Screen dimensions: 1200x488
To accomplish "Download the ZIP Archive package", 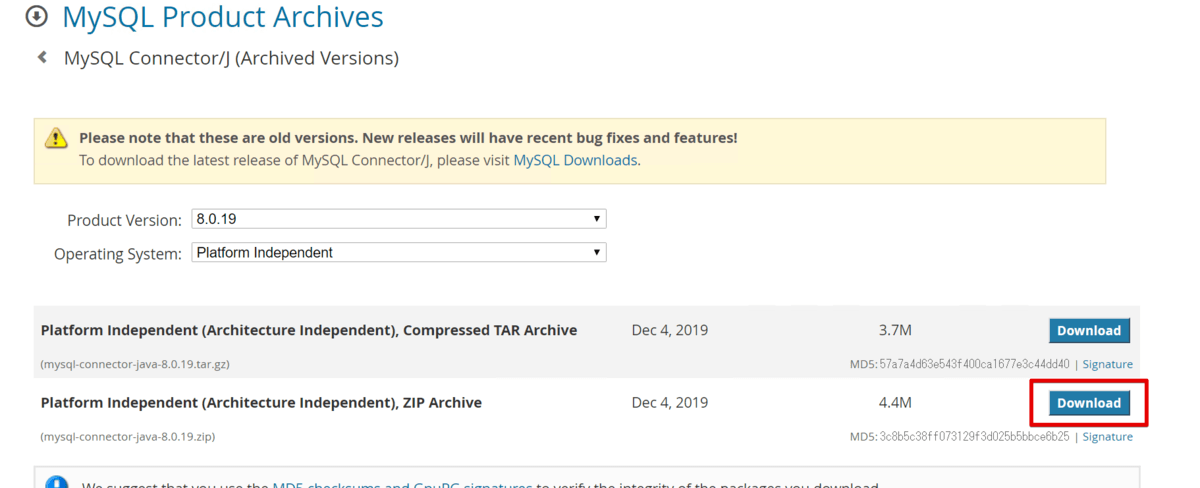I will (1088, 403).
